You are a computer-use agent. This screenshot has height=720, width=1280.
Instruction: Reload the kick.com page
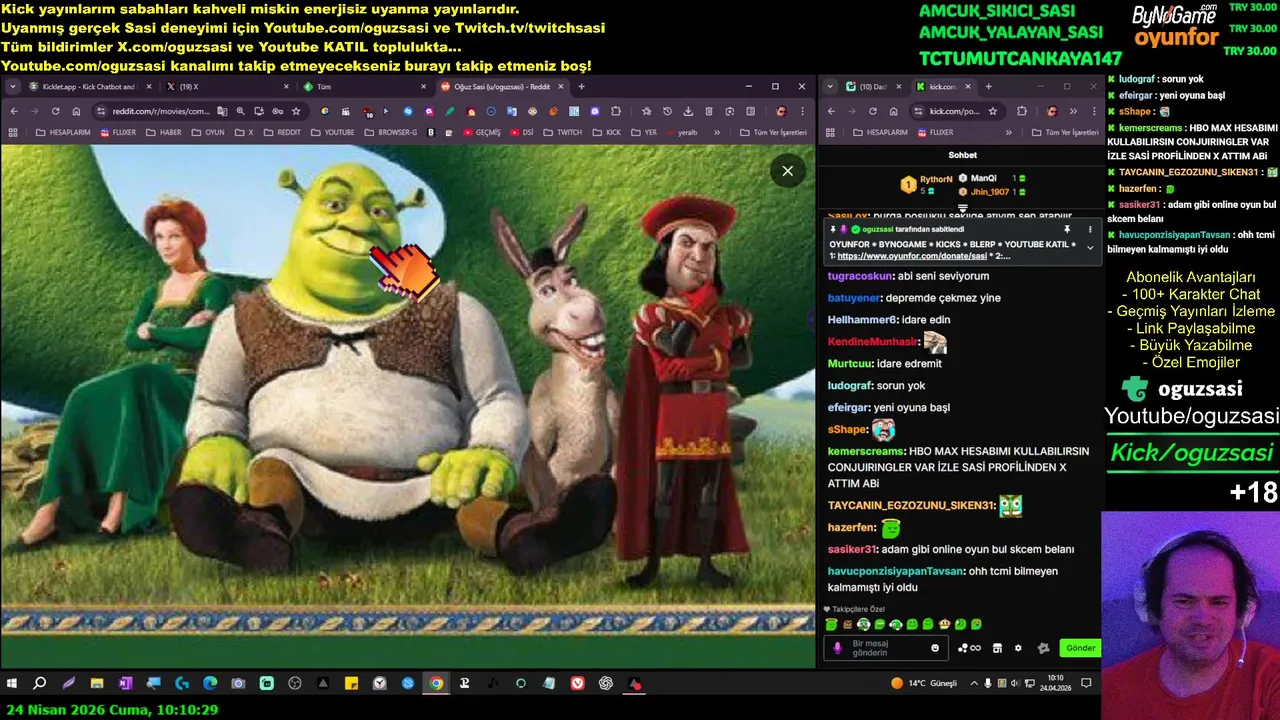[872, 111]
